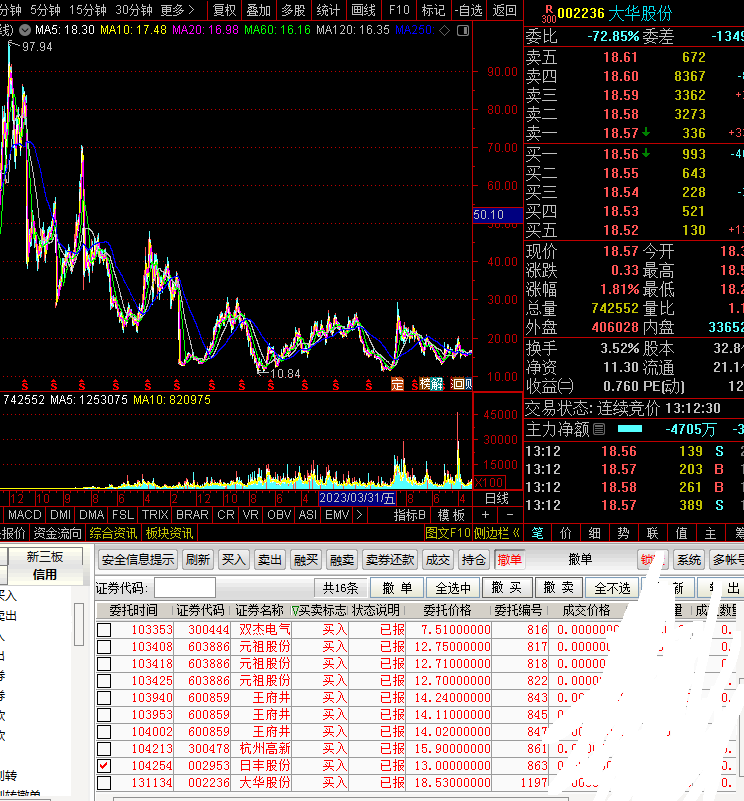Click 全不选 to deselect all
Viewport: 744px width, 801px height.
pos(613,588)
